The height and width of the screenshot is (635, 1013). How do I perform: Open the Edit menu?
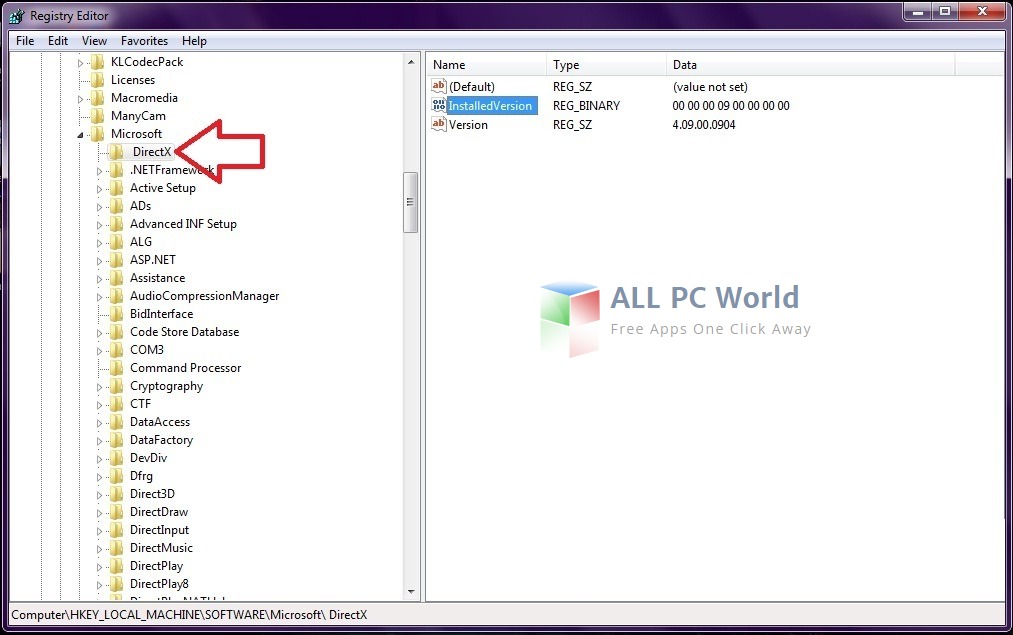[57, 41]
